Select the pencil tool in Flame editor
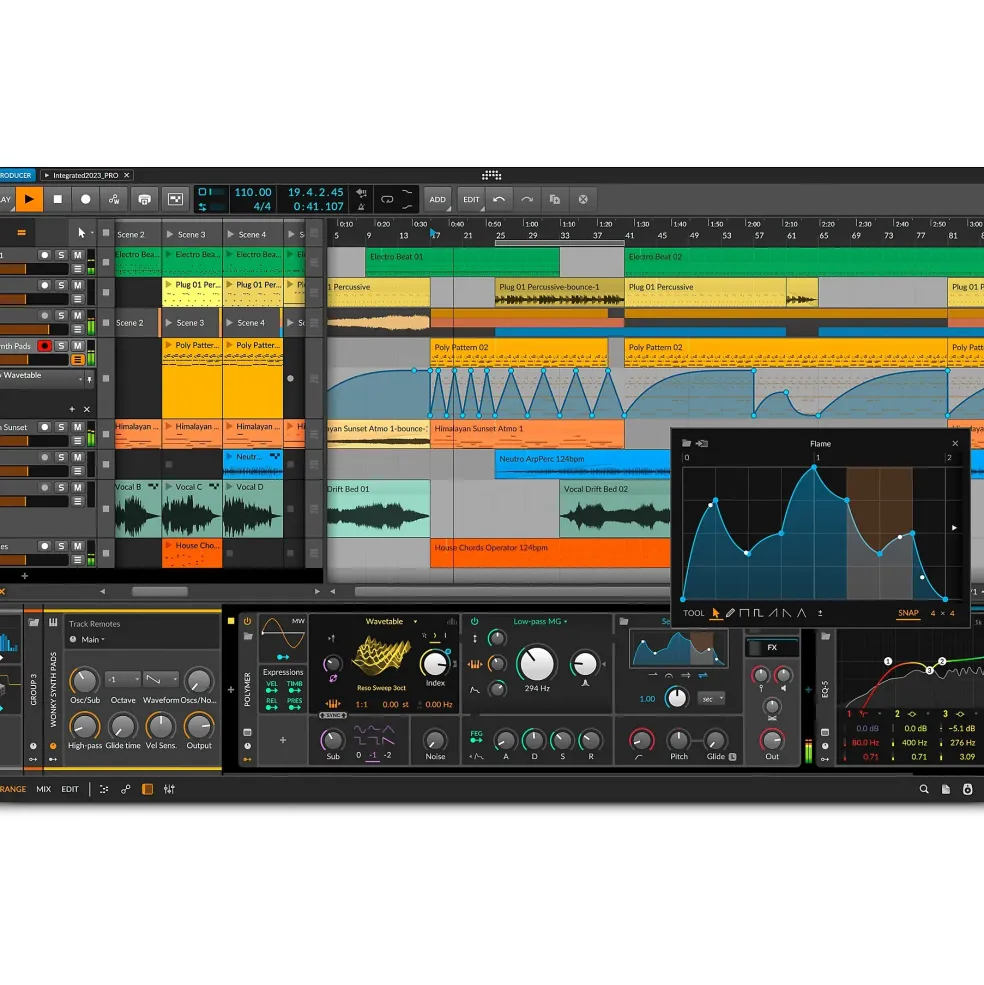Viewport: 984px width, 985px height. pyautogui.click(x=730, y=613)
